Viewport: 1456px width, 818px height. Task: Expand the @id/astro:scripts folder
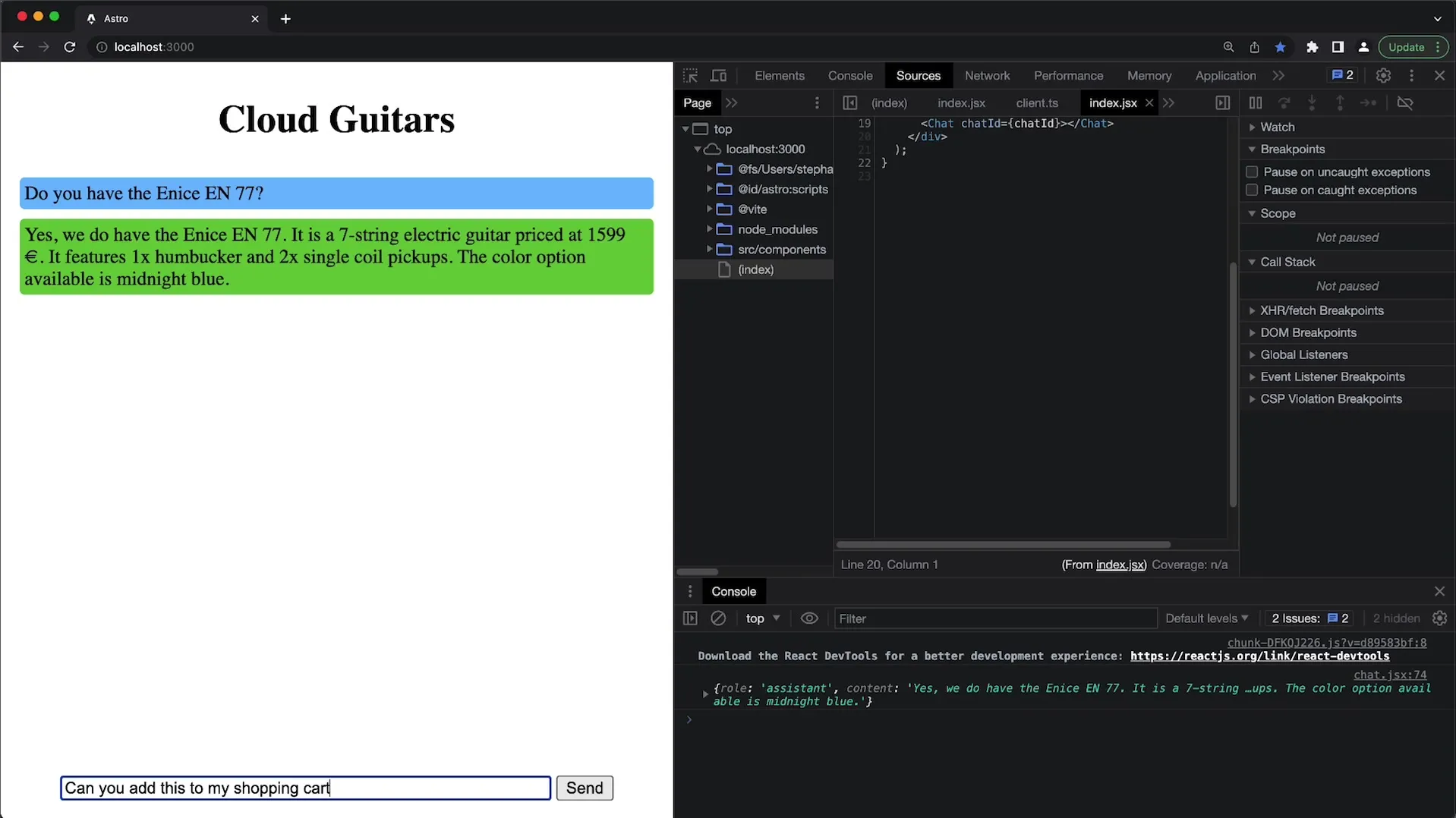click(710, 189)
